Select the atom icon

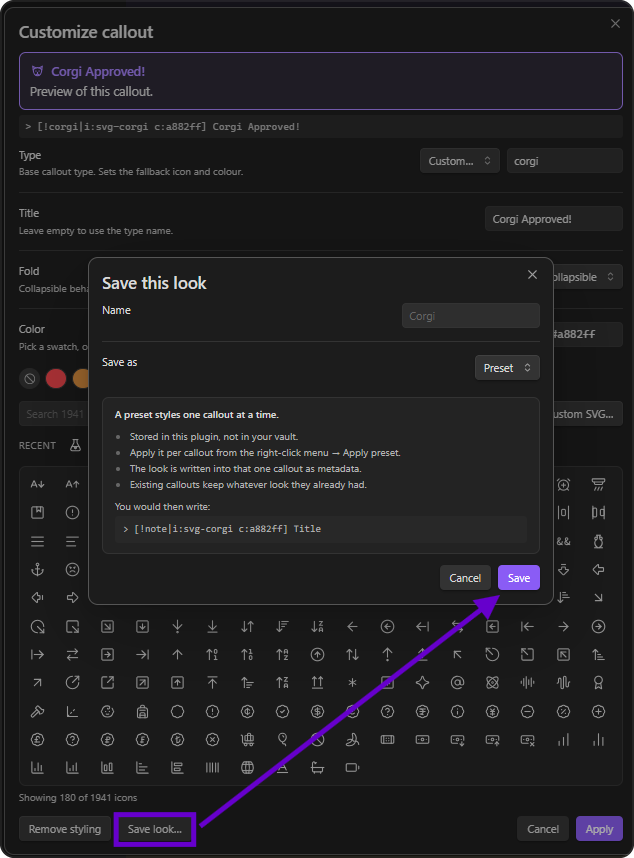coord(492,683)
